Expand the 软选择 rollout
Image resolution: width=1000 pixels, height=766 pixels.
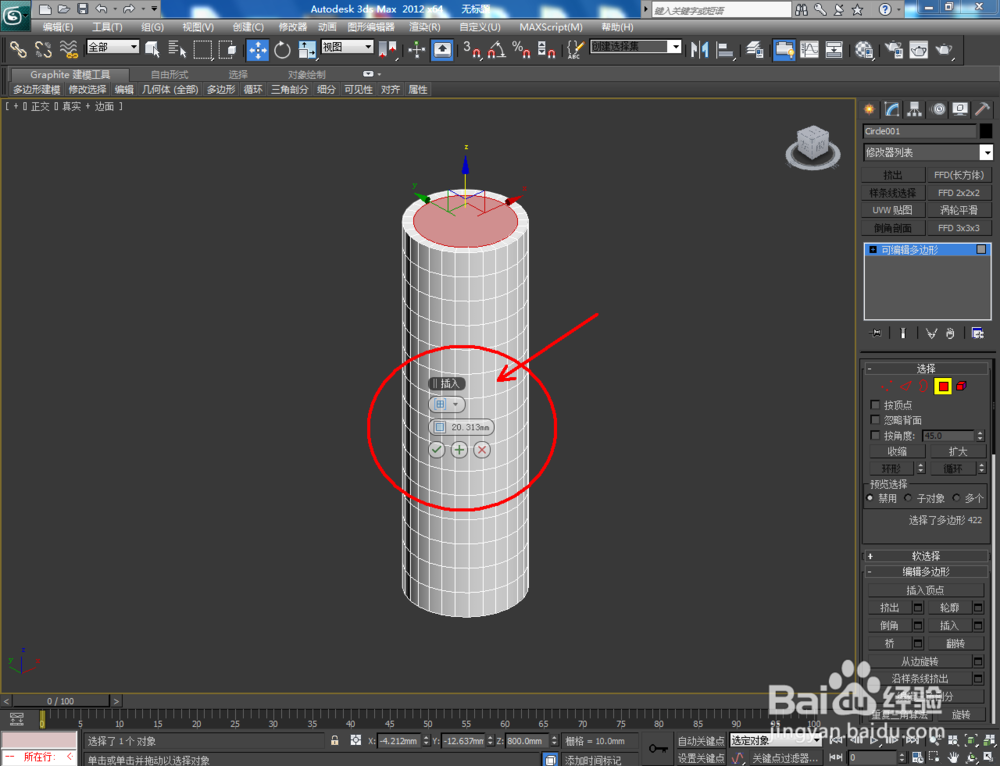pyautogui.click(x=925, y=556)
